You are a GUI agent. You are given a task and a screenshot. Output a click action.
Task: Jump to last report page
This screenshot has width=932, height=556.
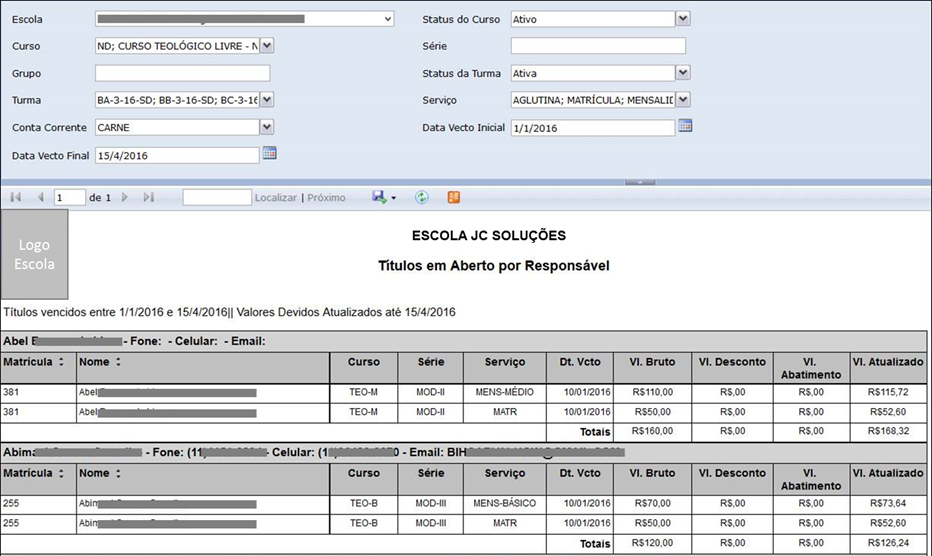click(x=149, y=197)
